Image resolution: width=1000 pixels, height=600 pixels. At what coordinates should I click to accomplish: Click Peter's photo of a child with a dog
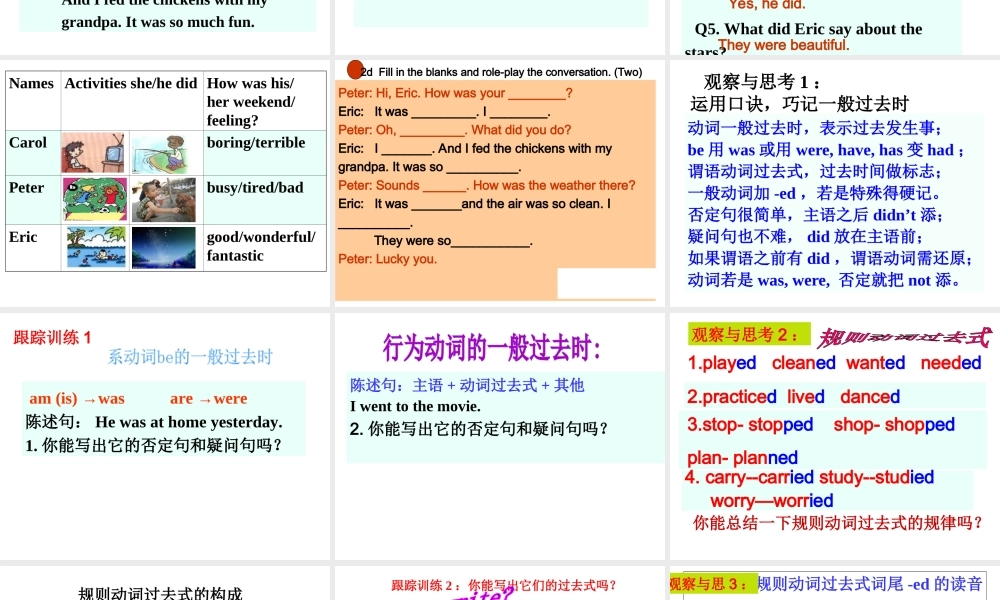click(x=164, y=200)
